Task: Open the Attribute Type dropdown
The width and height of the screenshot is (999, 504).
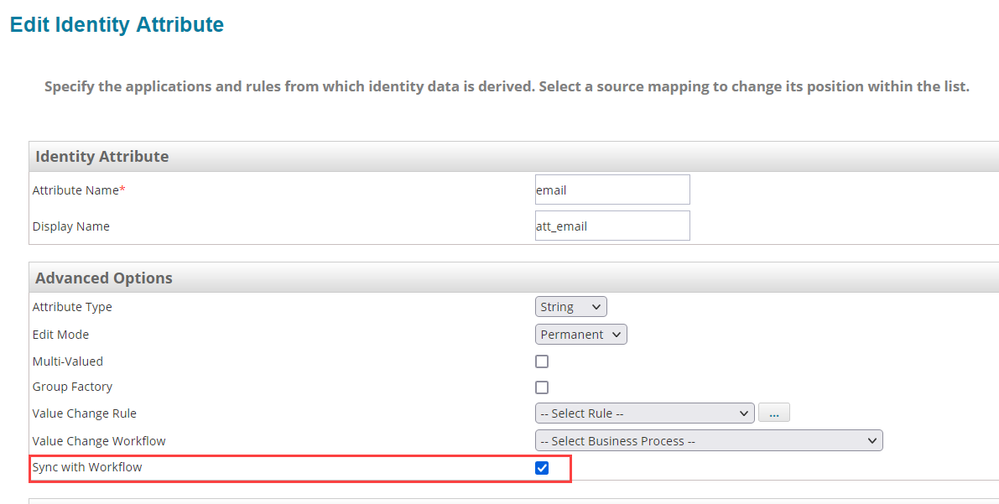Action: 571,307
